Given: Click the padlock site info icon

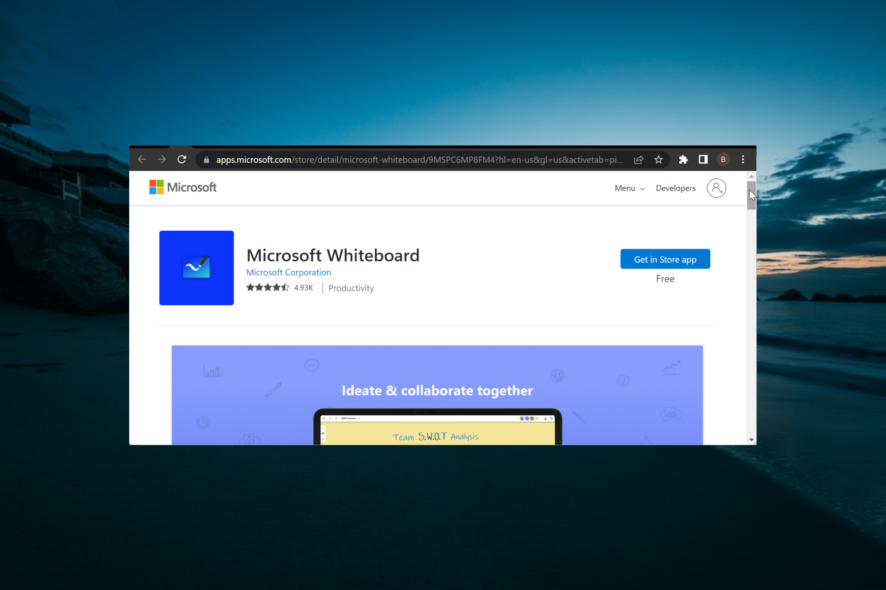Looking at the screenshot, I should [206, 160].
